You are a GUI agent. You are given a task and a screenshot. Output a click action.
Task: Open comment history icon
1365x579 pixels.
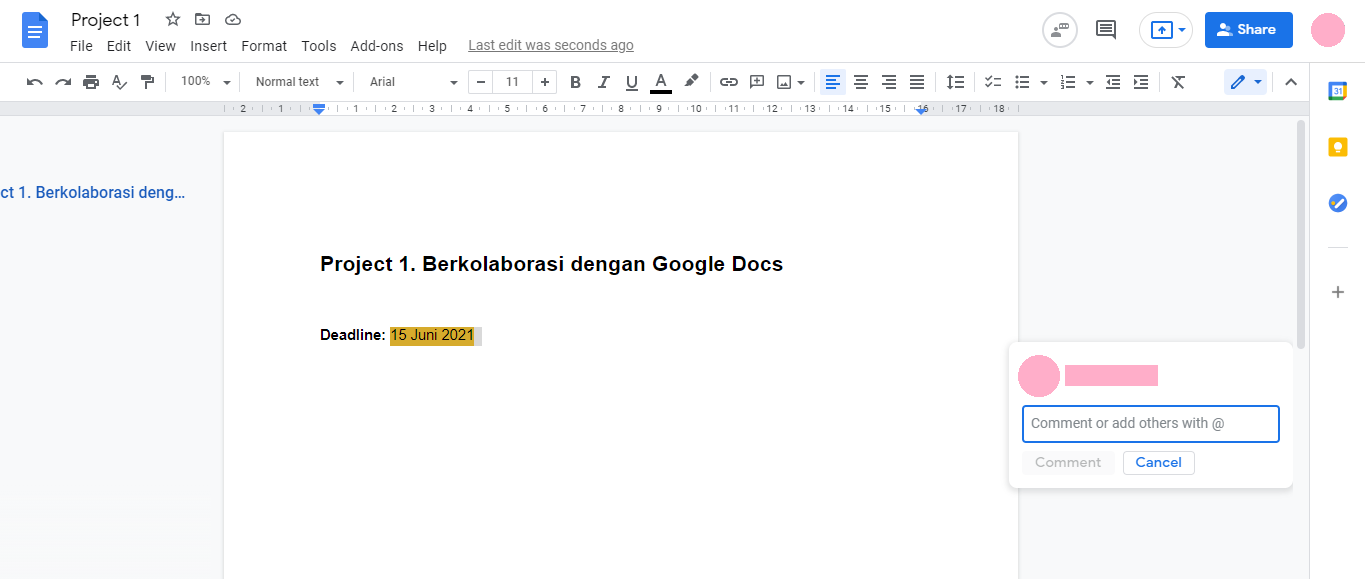point(1106,30)
